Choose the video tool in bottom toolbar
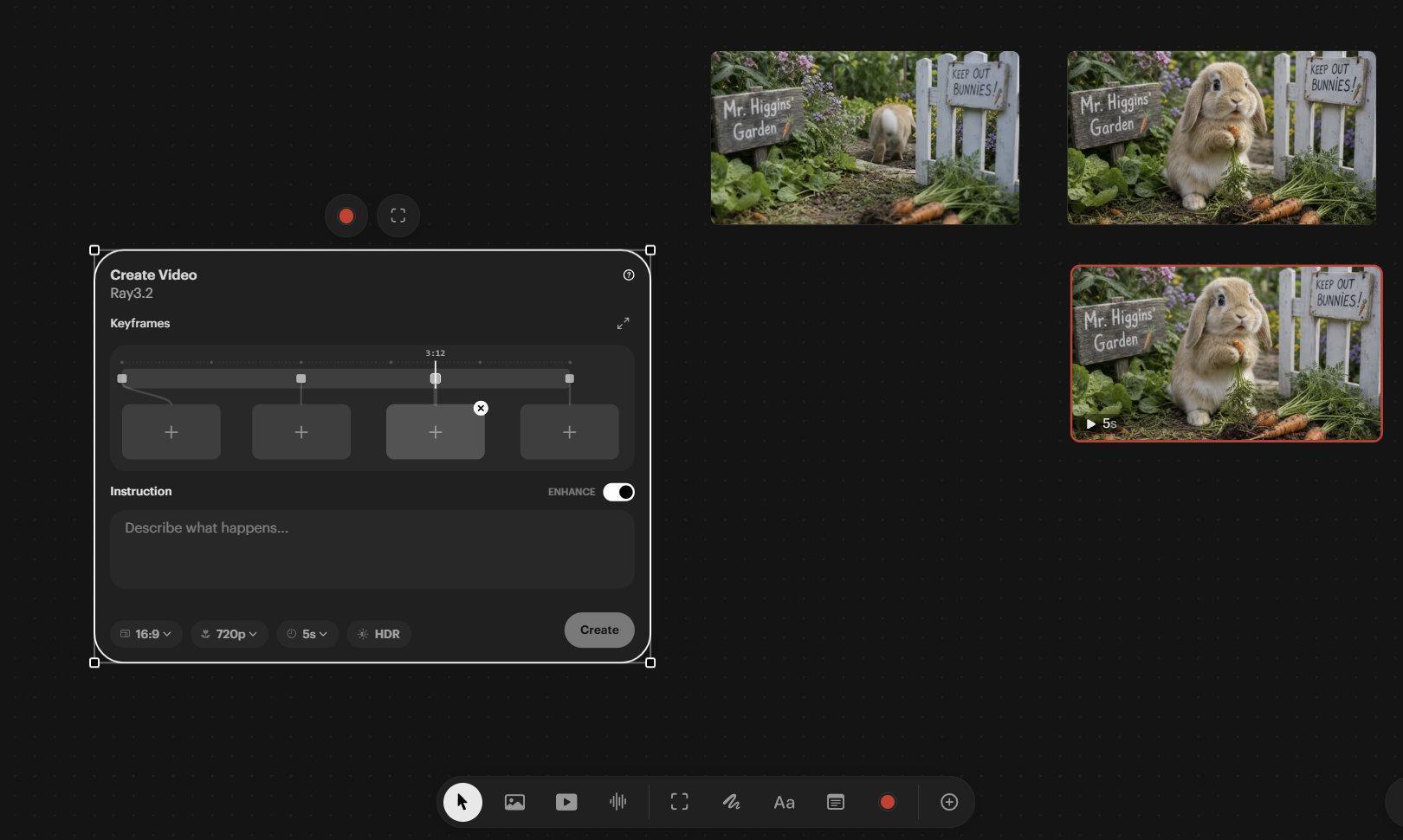Viewport: 1403px width, 840px height. click(x=566, y=802)
